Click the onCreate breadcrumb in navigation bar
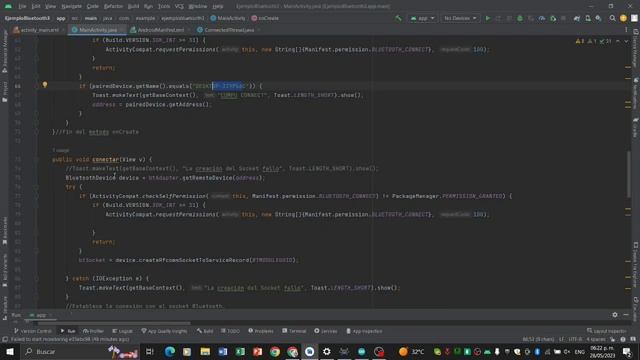 [x=265, y=18]
